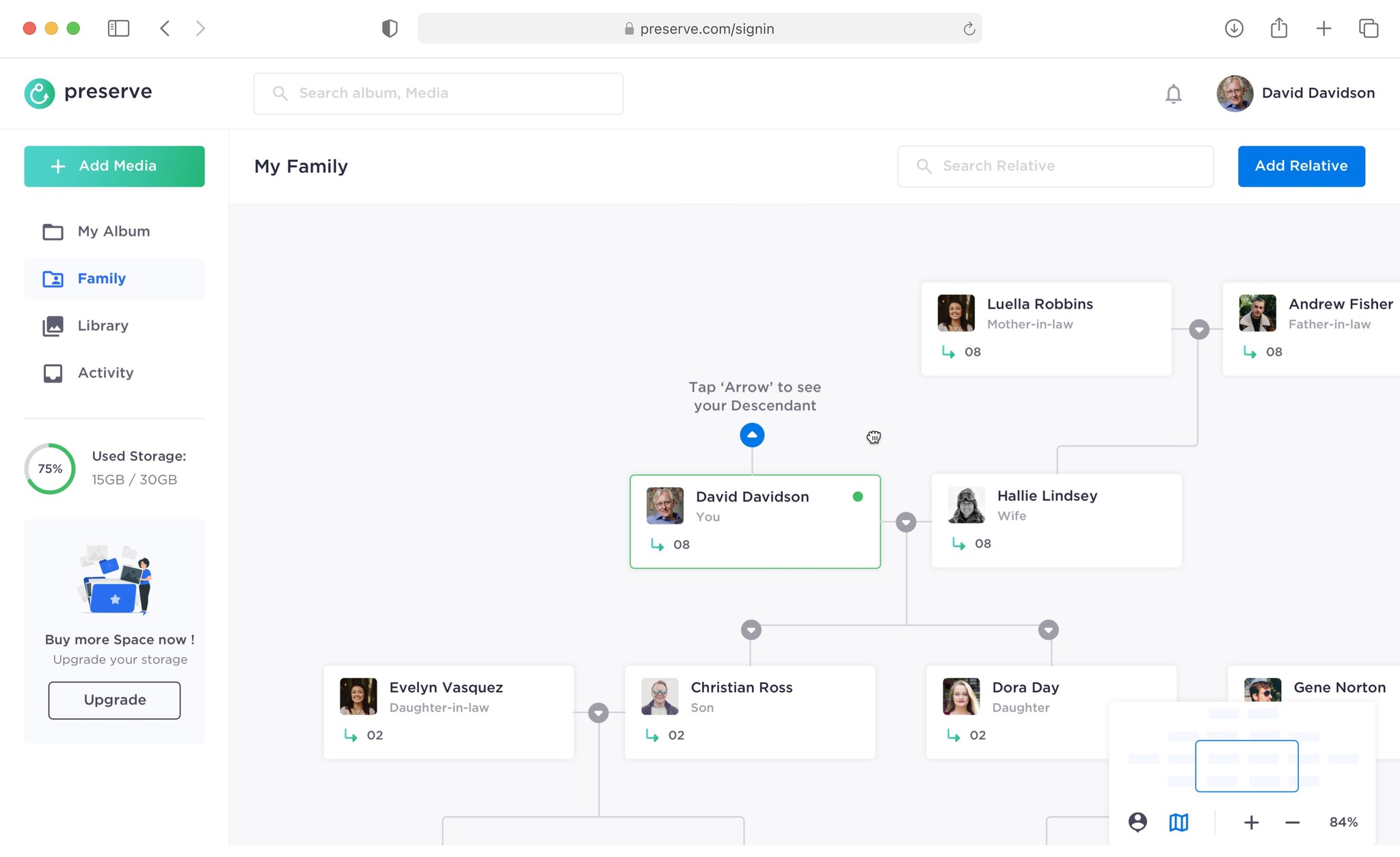Click the blue ancestor arrow above David Davidson
Screen dimensions: 1400x857
(752, 435)
